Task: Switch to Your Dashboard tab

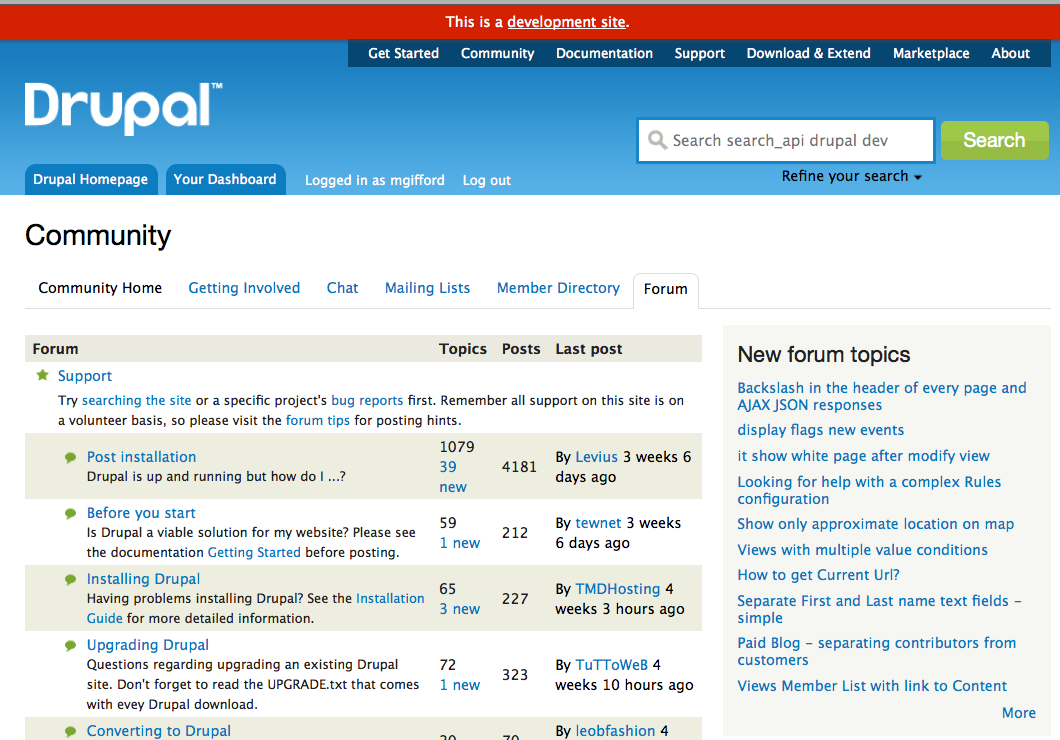Action: coord(225,180)
